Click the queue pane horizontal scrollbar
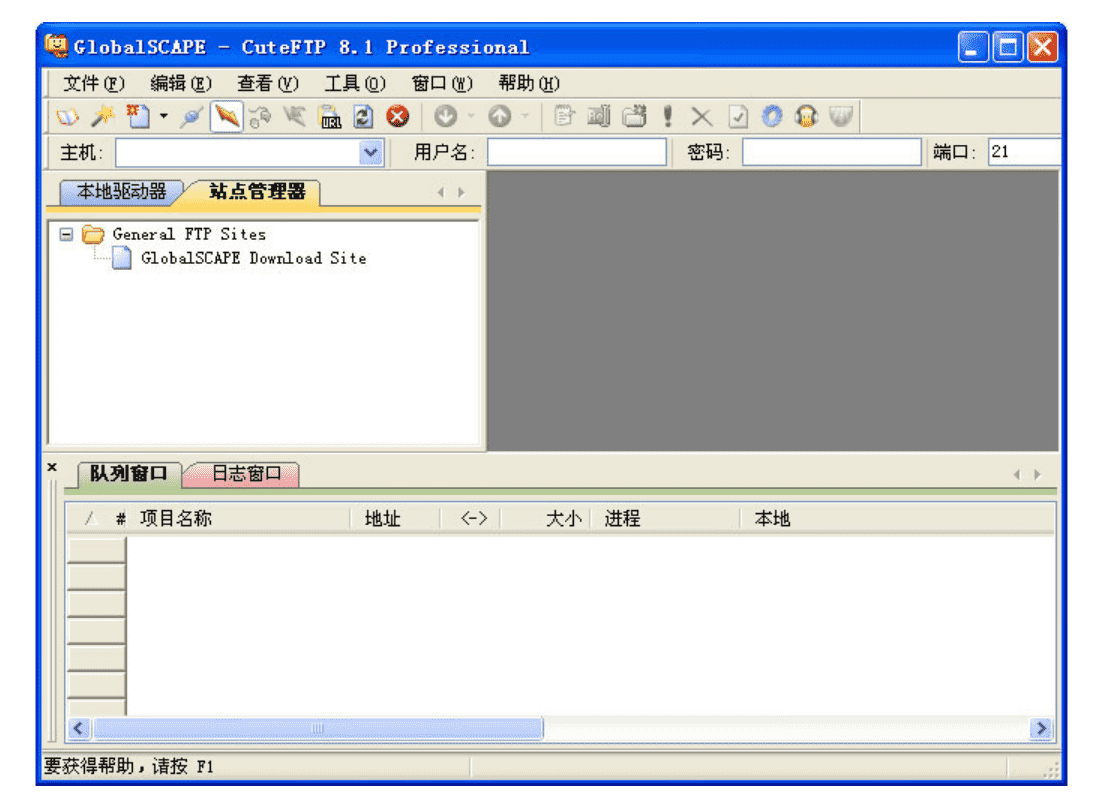The height and width of the screenshot is (812, 1095). click(318, 729)
